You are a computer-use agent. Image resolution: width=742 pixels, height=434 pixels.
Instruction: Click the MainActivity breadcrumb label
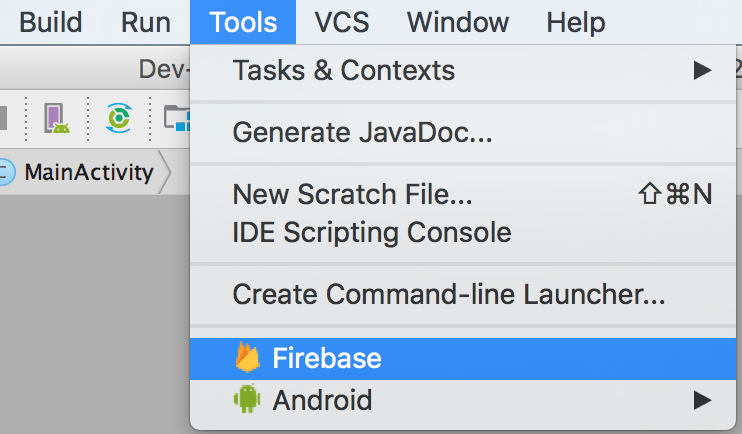[89, 172]
